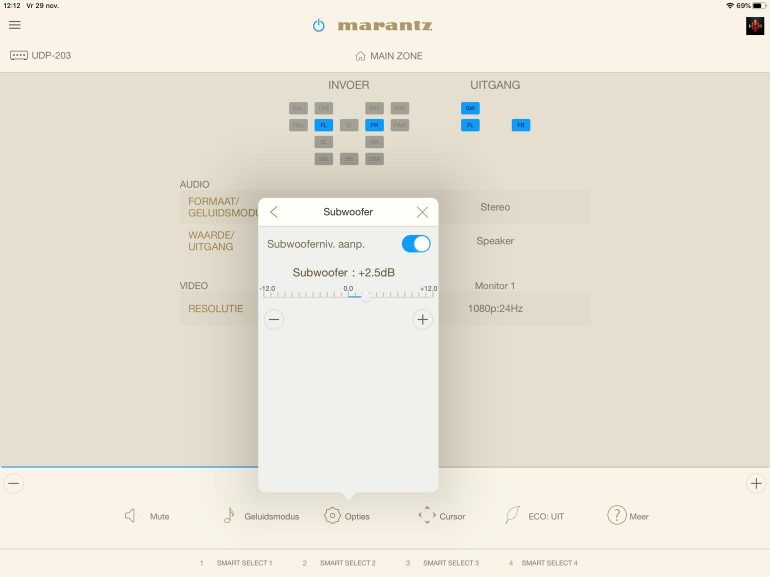Decrease subwoofer level with minus button

[x=274, y=319]
